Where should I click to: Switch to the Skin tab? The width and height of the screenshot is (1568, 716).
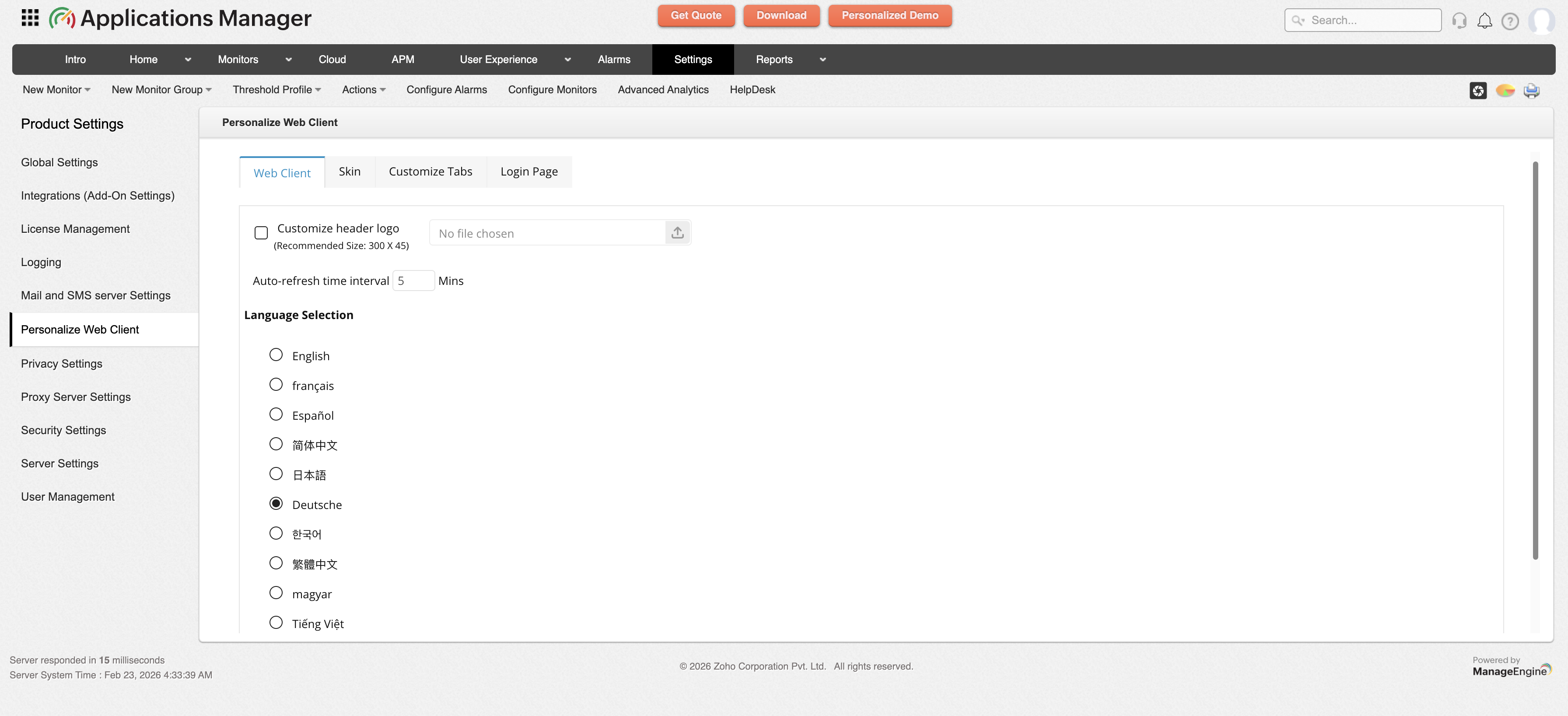click(350, 171)
